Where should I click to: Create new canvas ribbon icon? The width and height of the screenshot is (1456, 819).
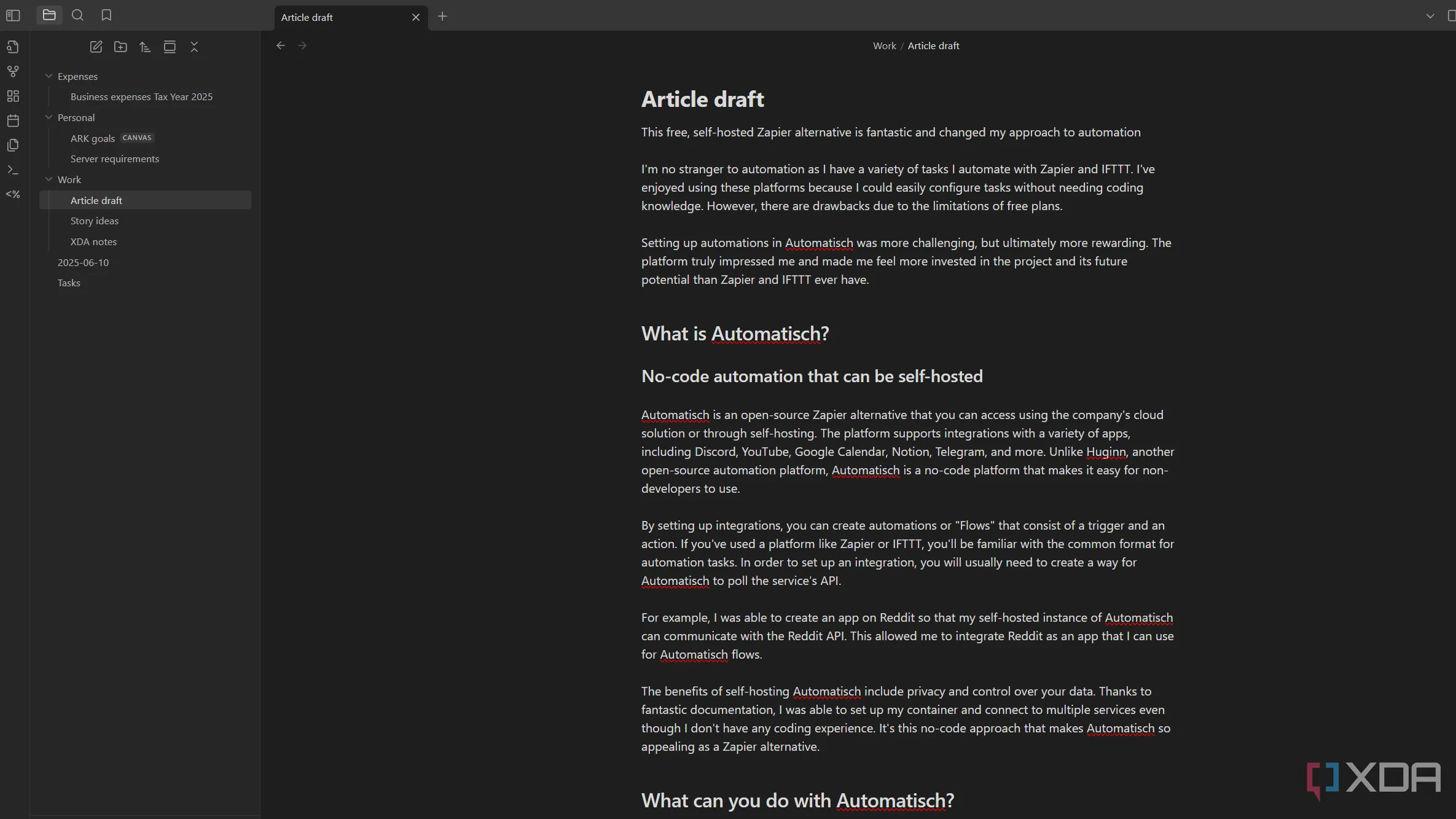[13, 96]
